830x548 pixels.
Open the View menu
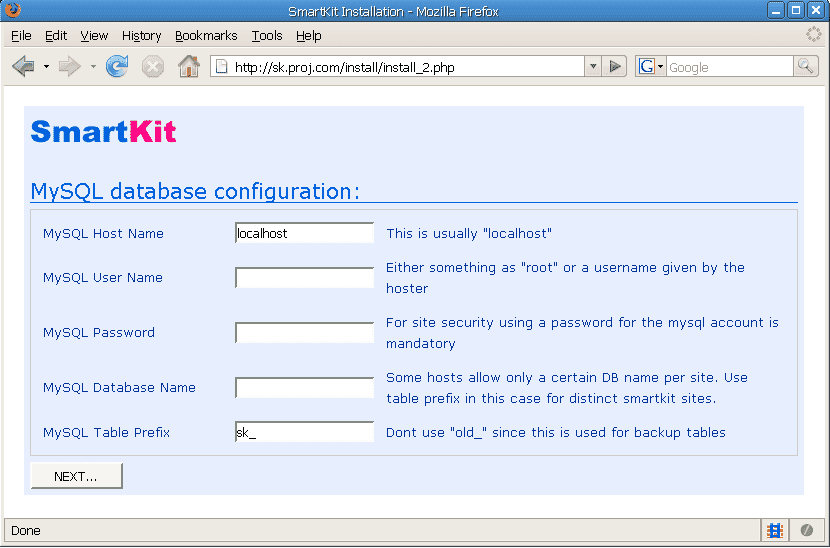point(94,35)
